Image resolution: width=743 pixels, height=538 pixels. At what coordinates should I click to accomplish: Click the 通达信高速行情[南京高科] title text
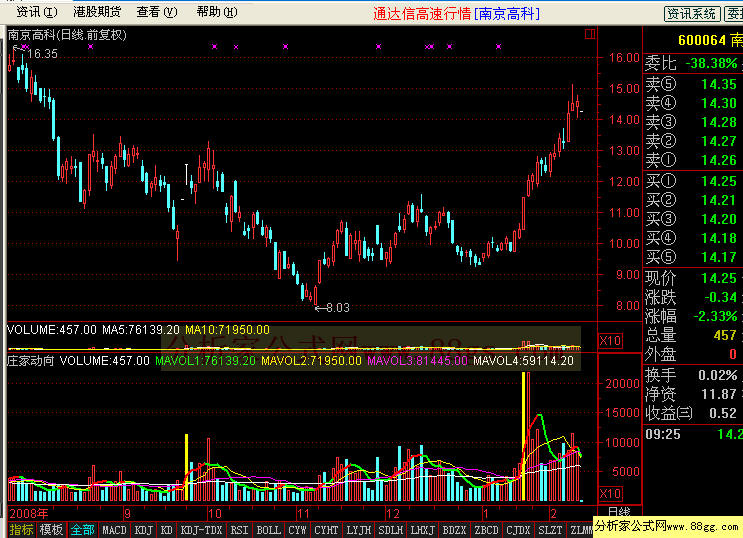(x=456, y=14)
